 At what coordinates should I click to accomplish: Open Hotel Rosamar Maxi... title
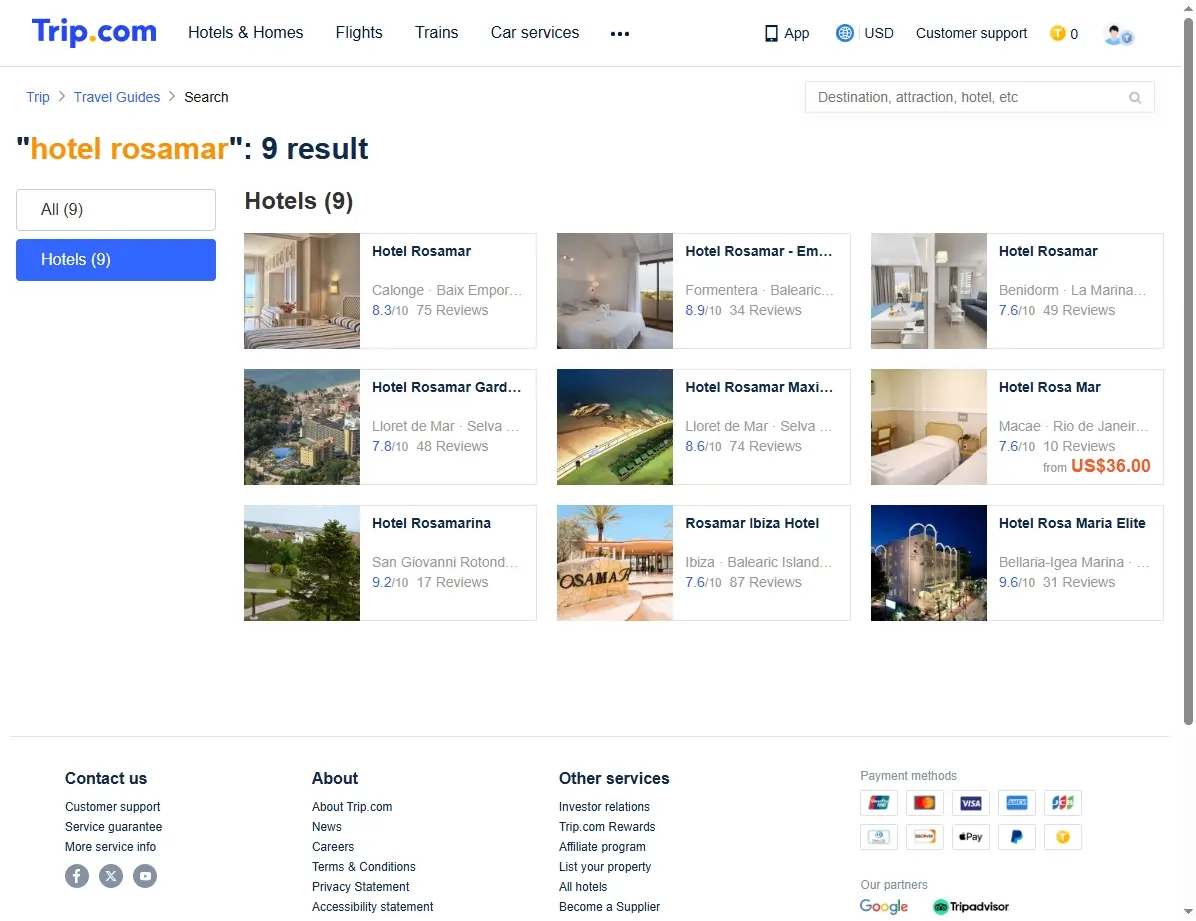(759, 388)
